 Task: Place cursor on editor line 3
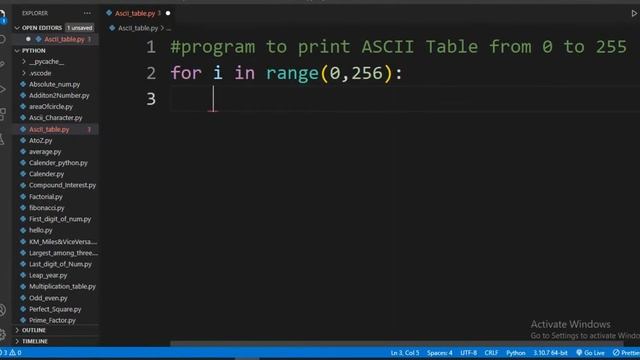[x=404, y=99]
